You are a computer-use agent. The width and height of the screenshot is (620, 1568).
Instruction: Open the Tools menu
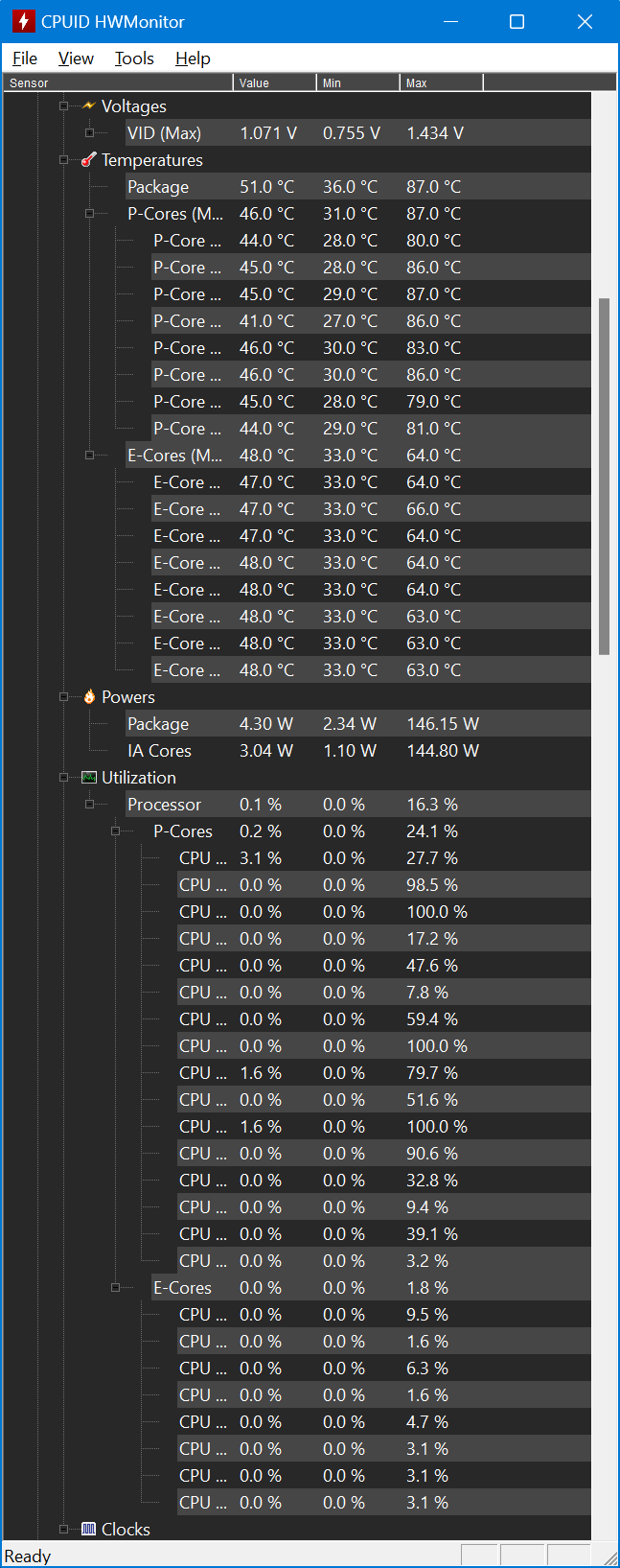[134, 59]
